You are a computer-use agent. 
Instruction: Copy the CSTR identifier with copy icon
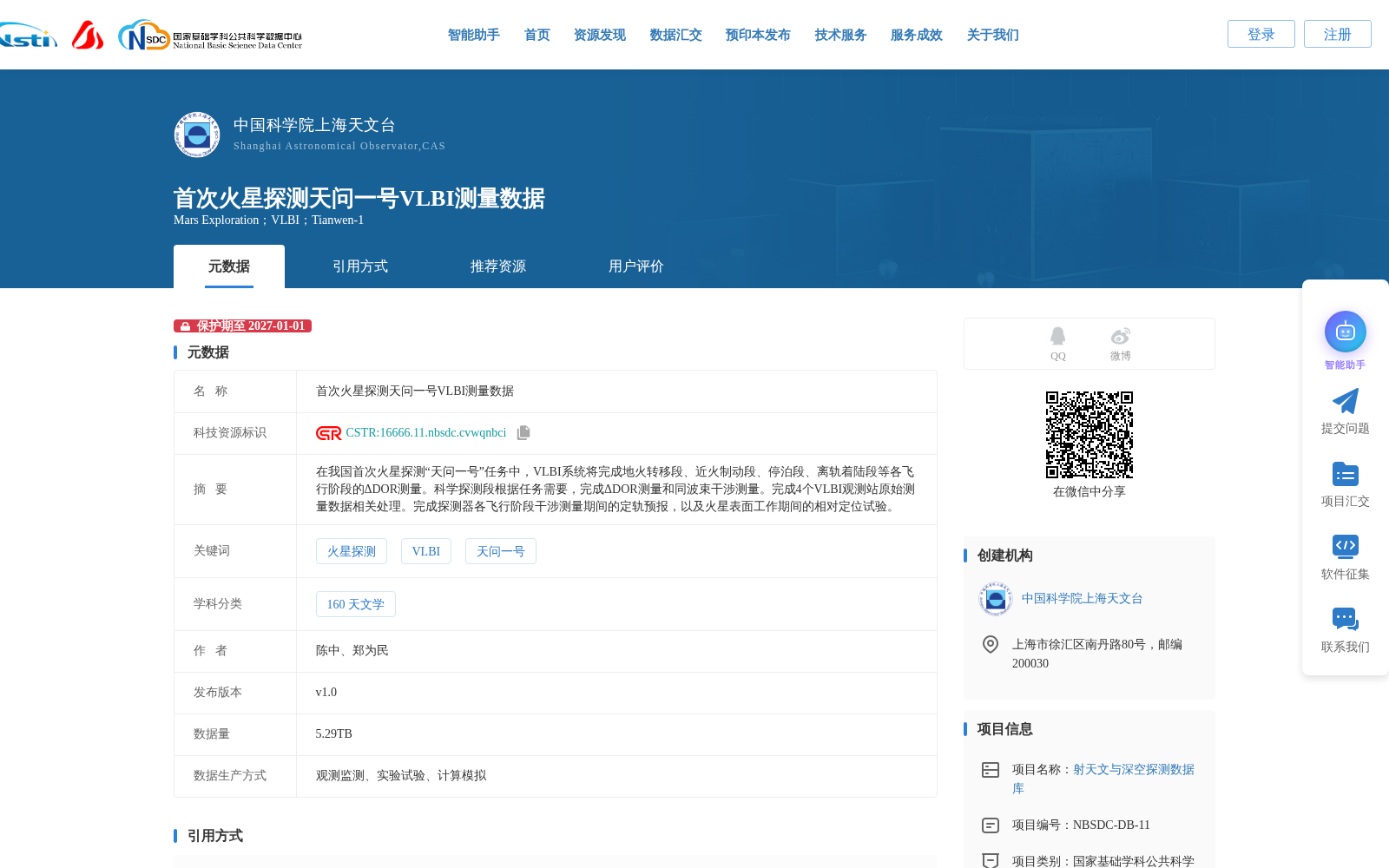pos(523,432)
